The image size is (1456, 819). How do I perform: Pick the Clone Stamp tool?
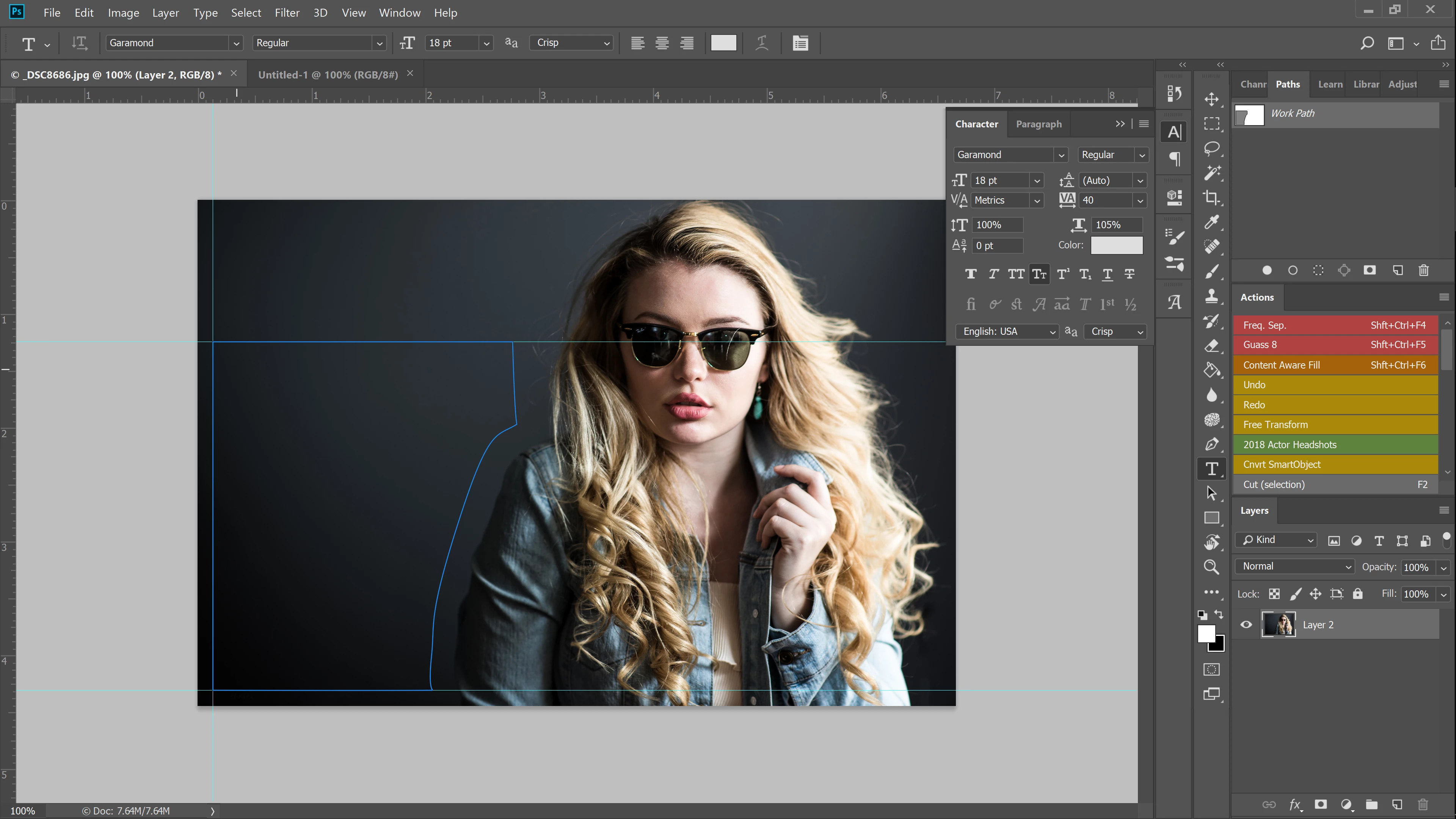point(1211,296)
